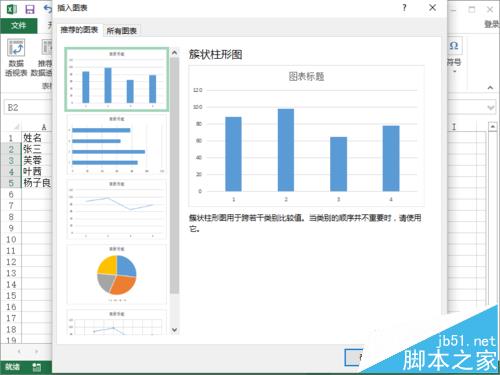Click the chart list scrollbar thumb

174,176
